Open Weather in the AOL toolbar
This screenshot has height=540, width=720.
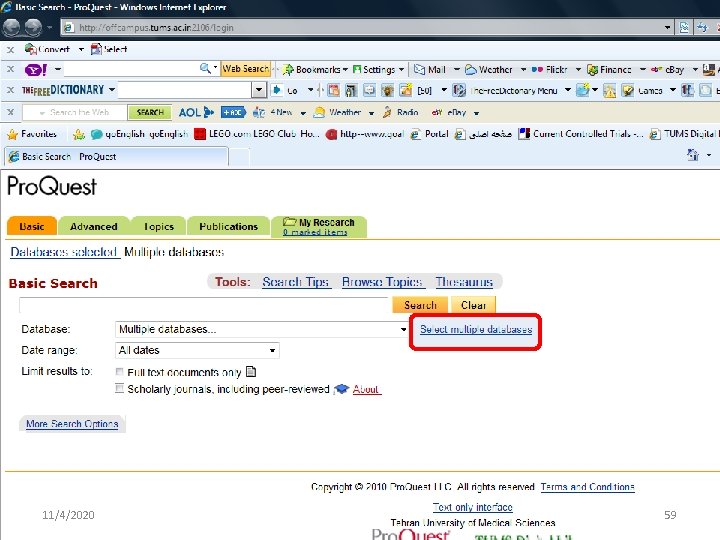coord(338,112)
